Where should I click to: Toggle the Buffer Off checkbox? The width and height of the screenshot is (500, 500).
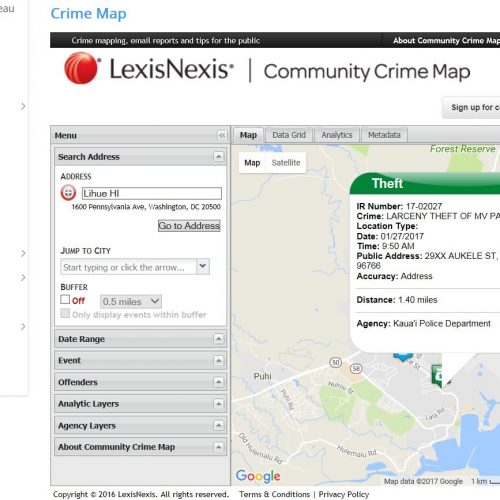point(65,299)
